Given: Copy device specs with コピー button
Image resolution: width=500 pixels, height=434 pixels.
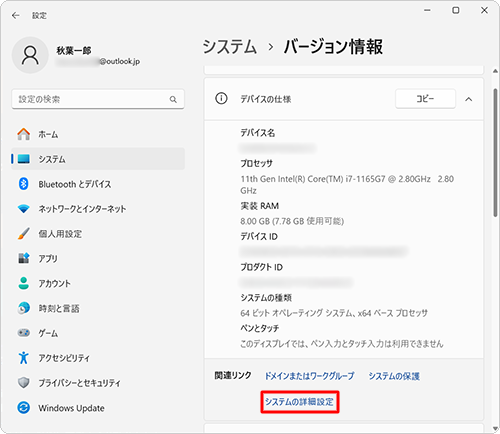Looking at the screenshot, I should (425, 99).
